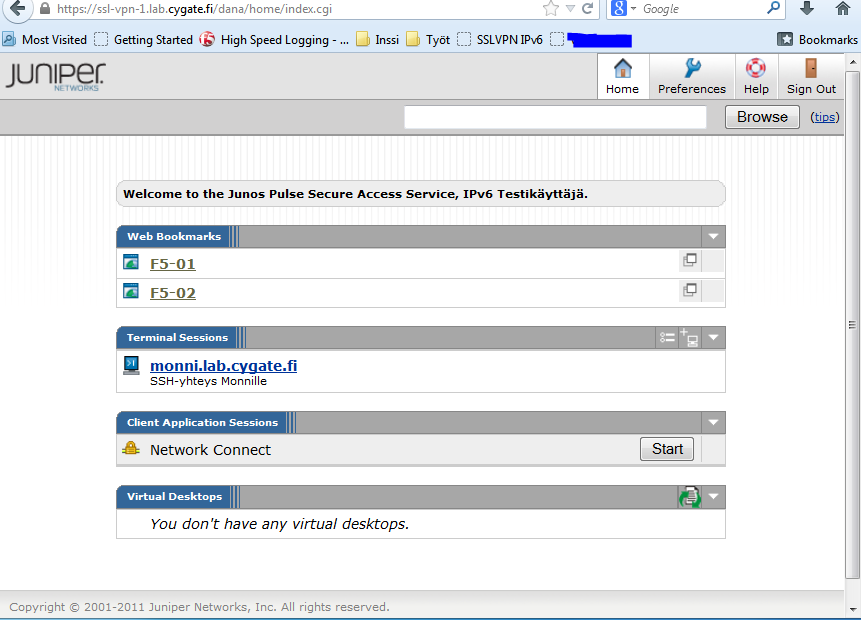
Task: Open Help with the lifebuoy icon
Action: click(x=756, y=76)
